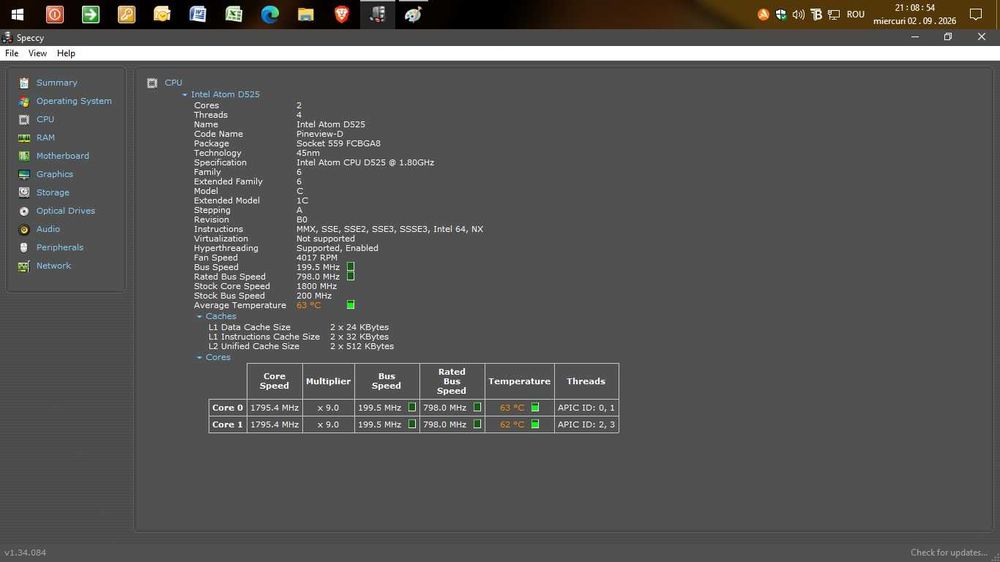1000x562 pixels.
Task: Toggle Core 1 Bus Speed indicator
Action: 412,424
